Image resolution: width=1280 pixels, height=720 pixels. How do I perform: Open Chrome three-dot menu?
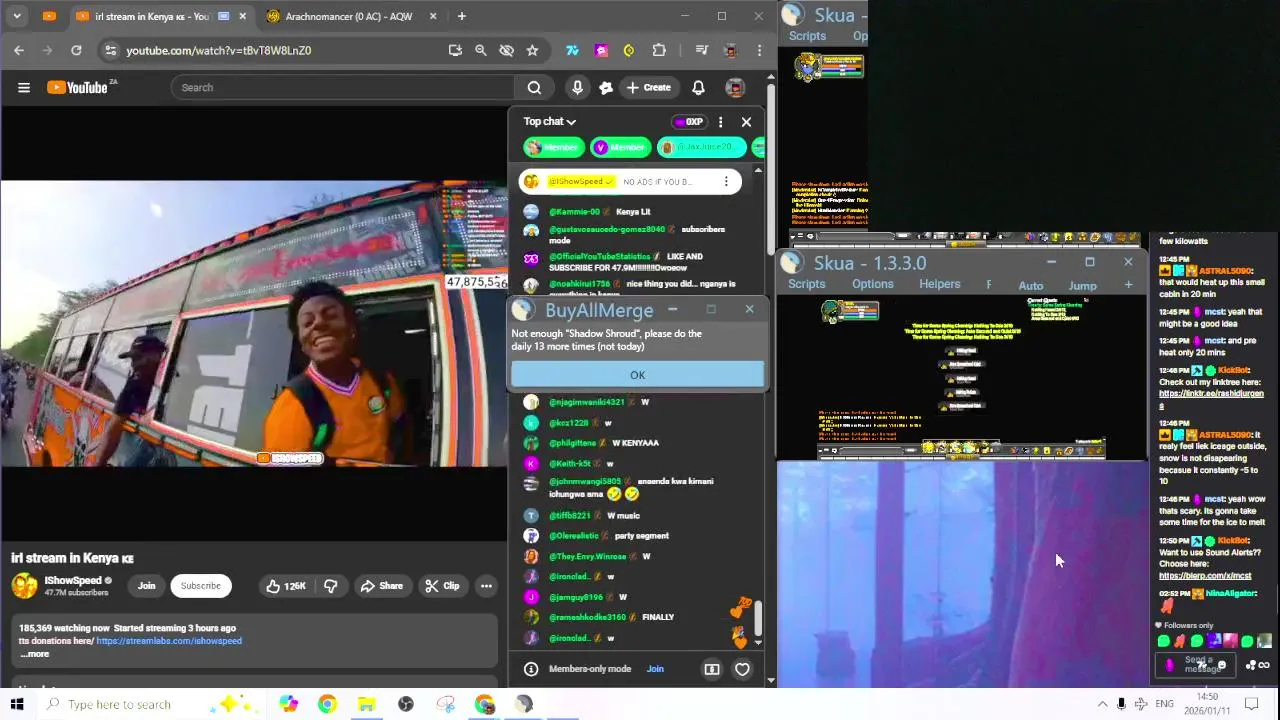click(760, 50)
